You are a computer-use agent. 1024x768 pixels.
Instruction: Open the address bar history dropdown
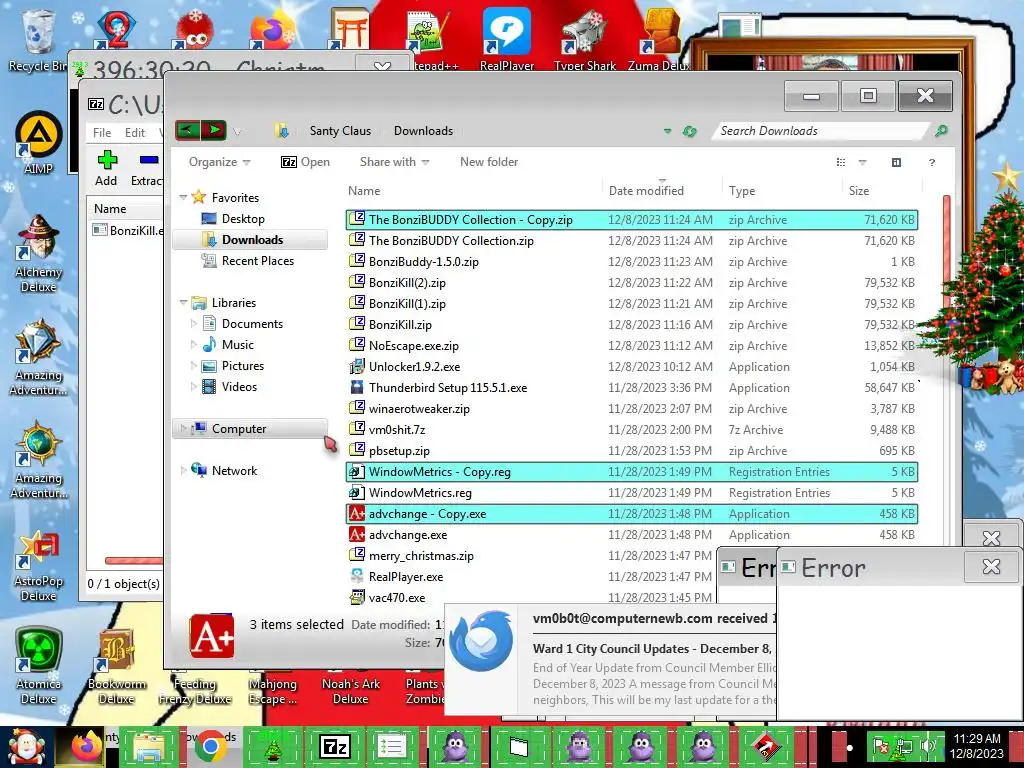point(667,131)
